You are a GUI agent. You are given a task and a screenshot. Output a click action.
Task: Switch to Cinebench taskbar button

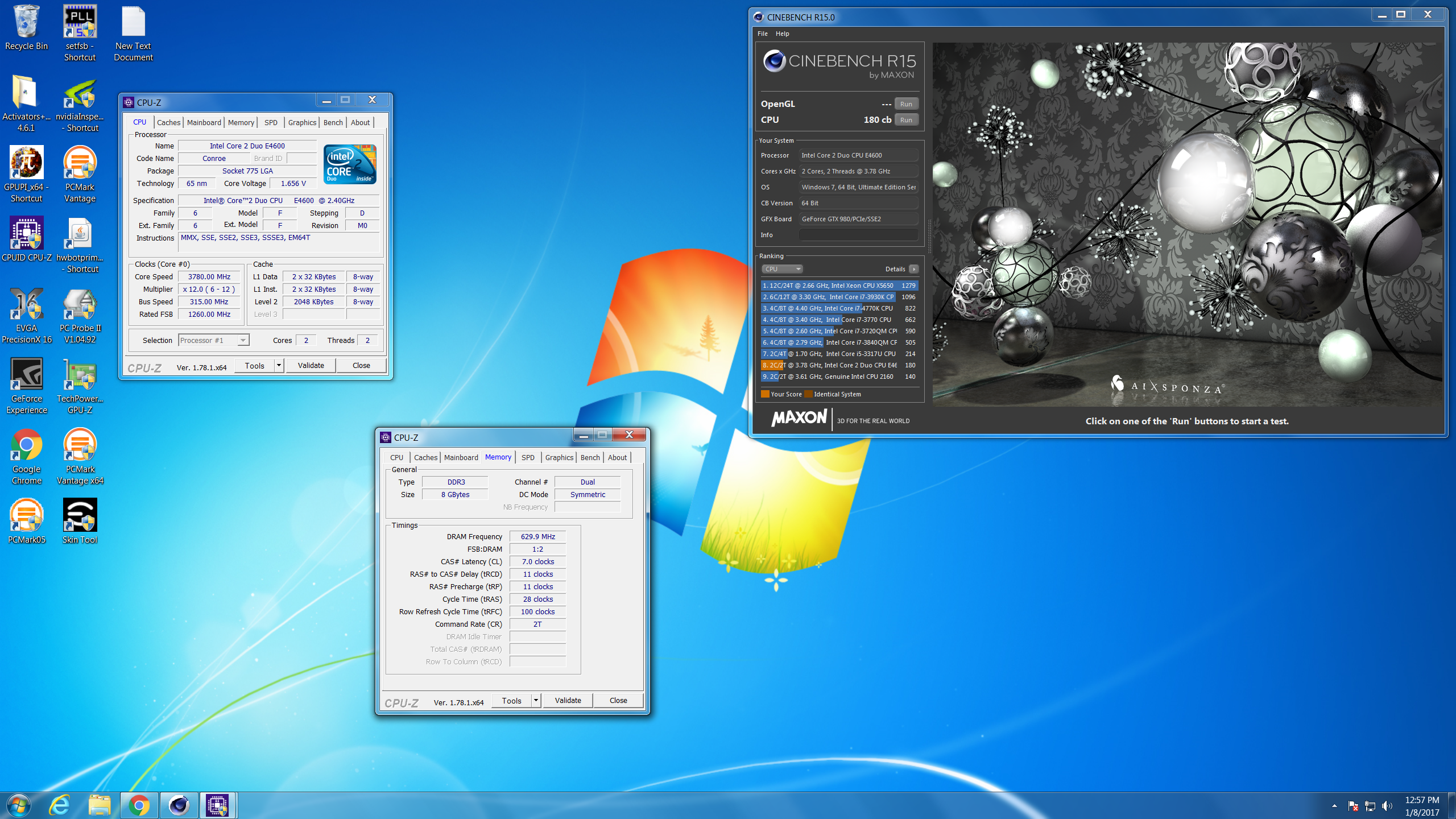coord(179,805)
